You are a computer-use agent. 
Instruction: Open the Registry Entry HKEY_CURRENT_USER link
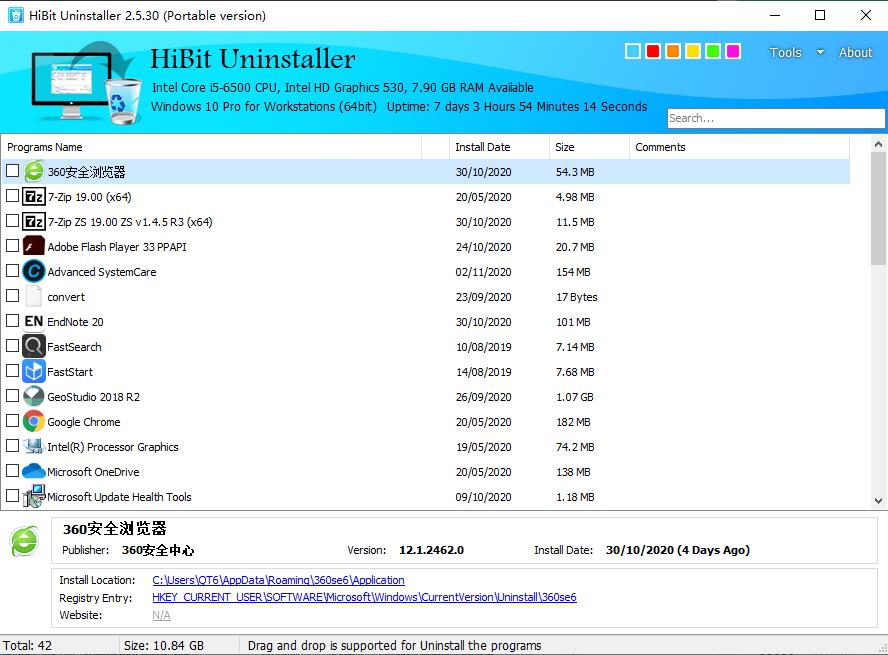point(364,597)
